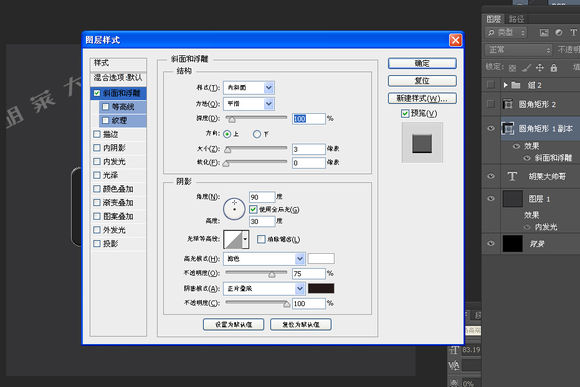Select 样式 in the left list
This screenshot has width=580, height=387.
click(x=118, y=63)
